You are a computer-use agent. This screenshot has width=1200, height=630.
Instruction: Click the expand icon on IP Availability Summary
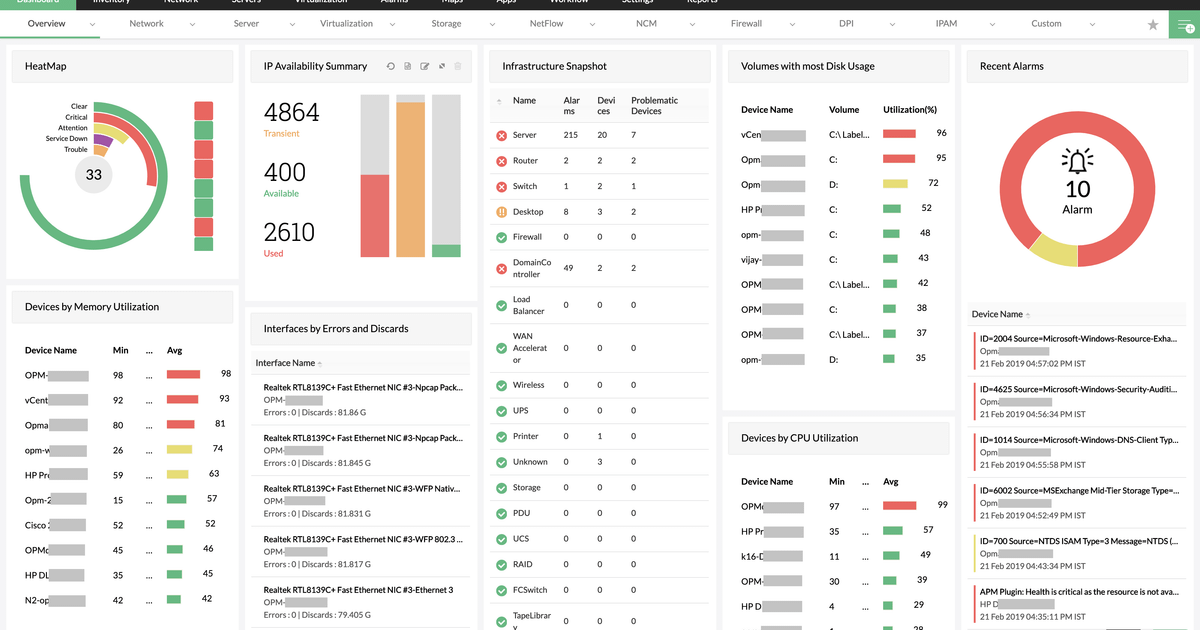tap(442, 66)
